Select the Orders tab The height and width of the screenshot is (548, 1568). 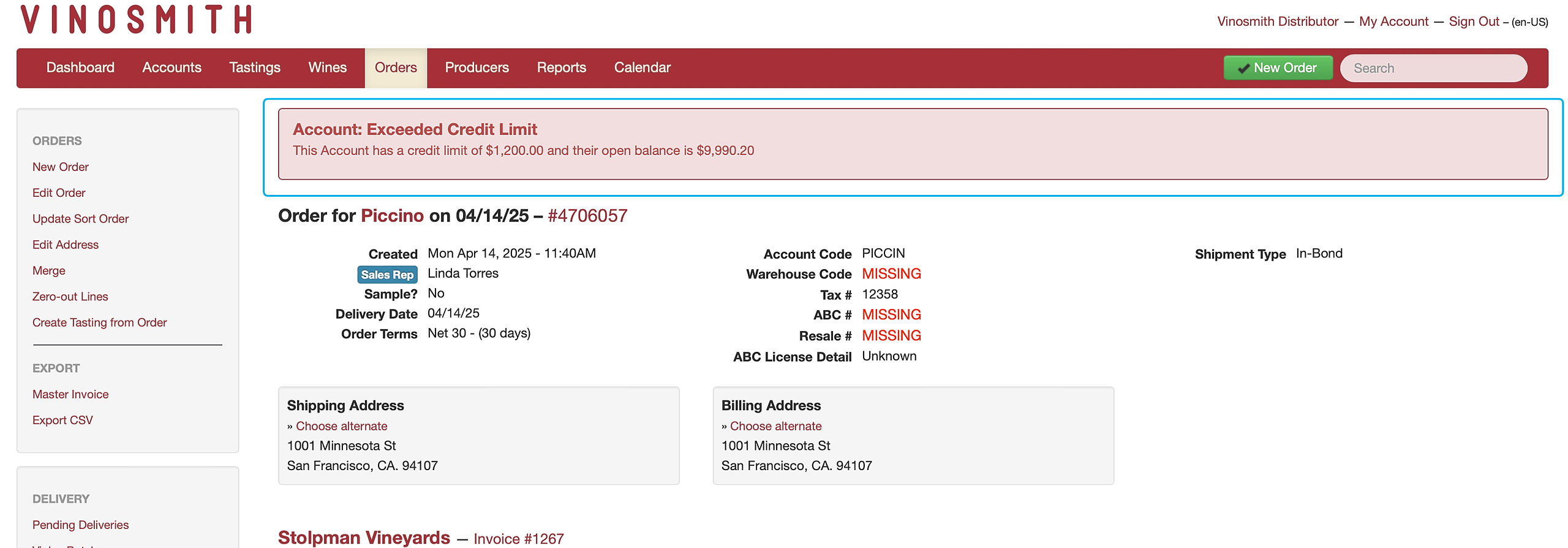396,67
